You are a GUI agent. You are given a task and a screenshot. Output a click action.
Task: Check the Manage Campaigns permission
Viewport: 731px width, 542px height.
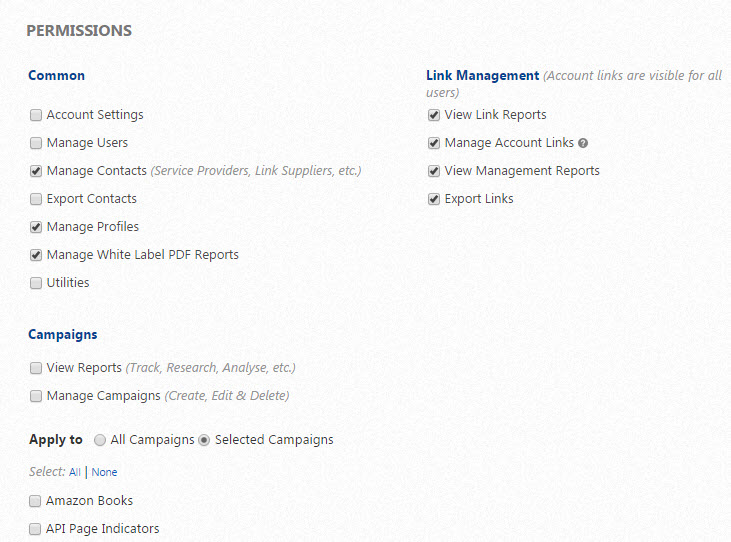(x=36, y=396)
